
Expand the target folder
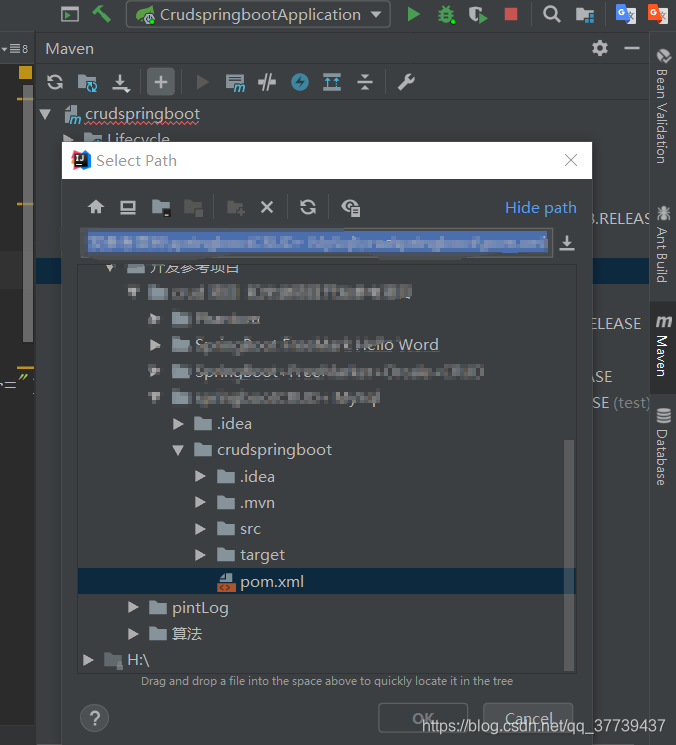point(200,555)
